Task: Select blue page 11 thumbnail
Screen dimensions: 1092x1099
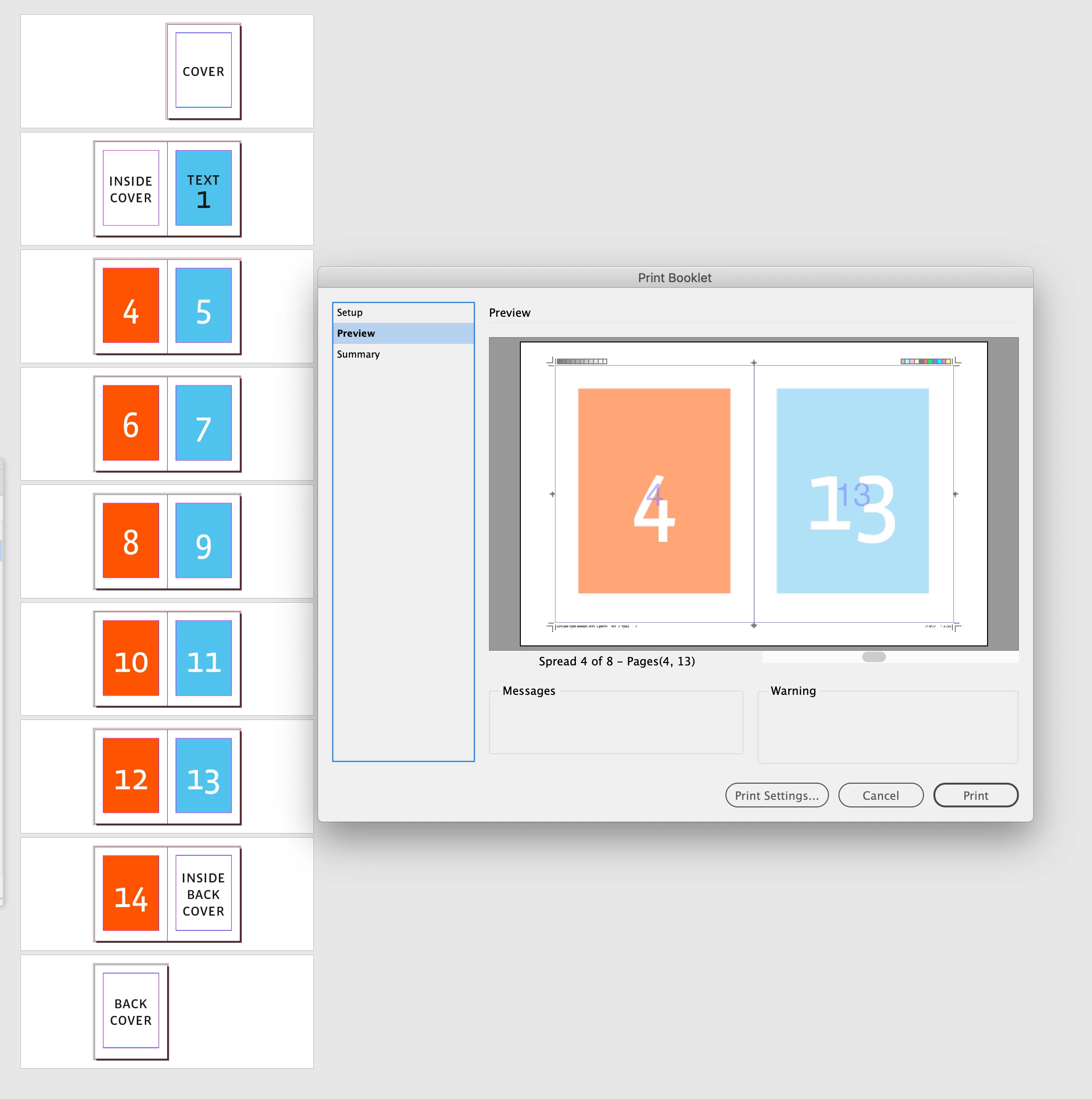Action: pyautogui.click(x=204, y=658)
